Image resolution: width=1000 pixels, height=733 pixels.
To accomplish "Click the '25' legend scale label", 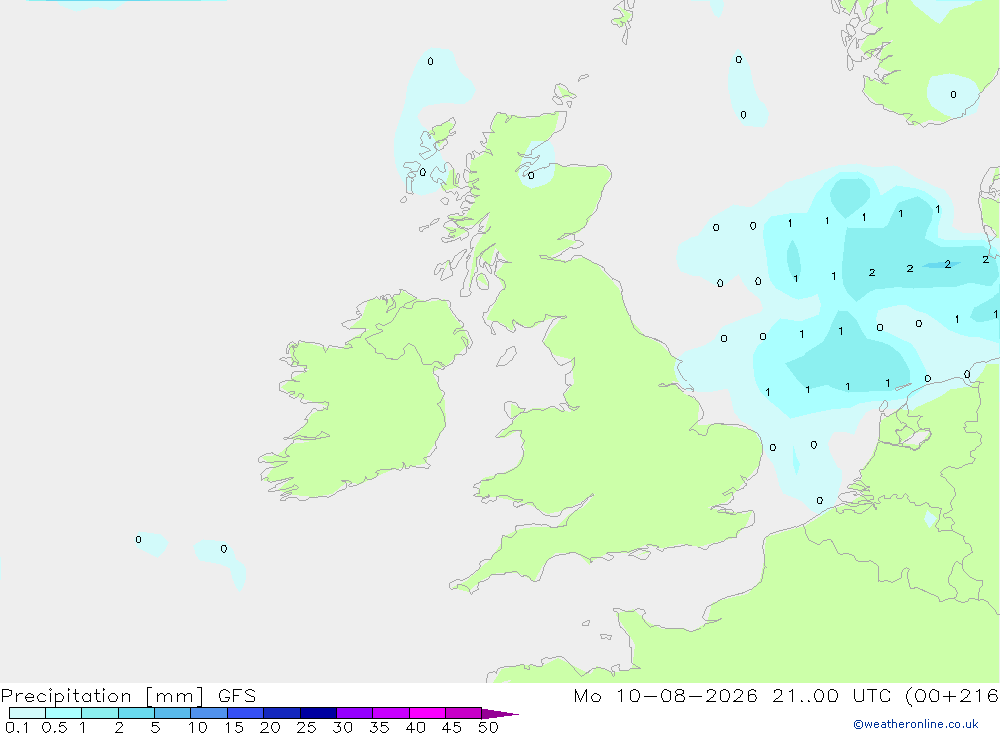I will tap(306, 727).
